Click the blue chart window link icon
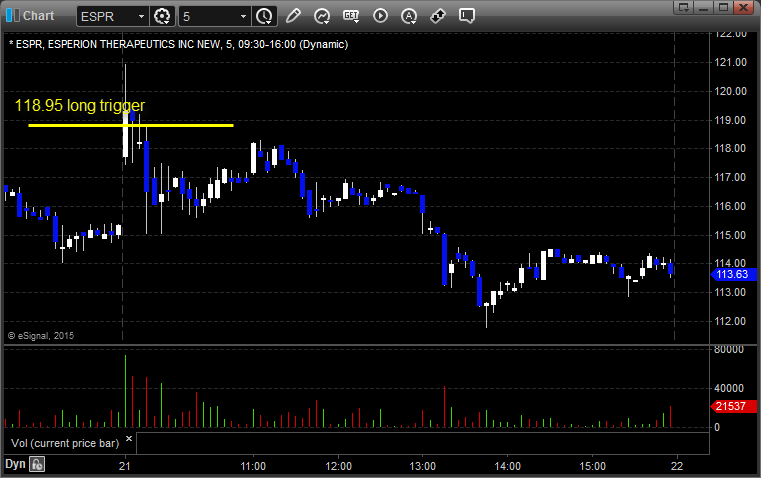 [13, 16]
